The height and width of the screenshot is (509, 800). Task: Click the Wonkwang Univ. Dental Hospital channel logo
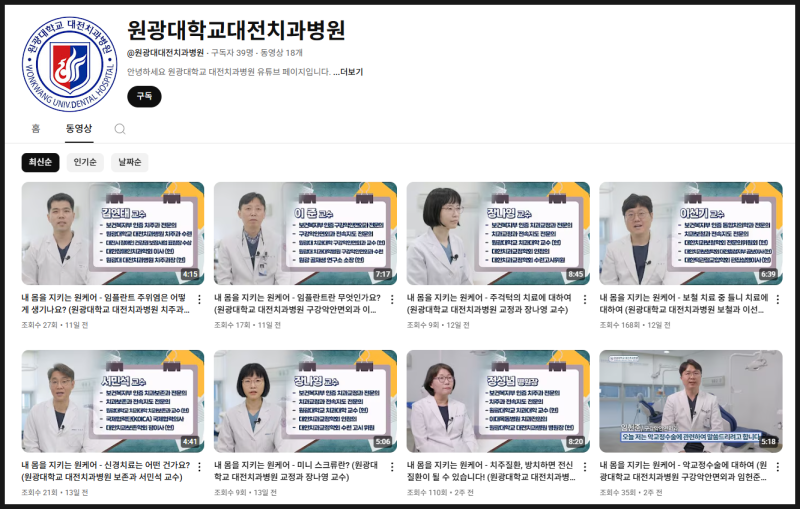(69, 64)
